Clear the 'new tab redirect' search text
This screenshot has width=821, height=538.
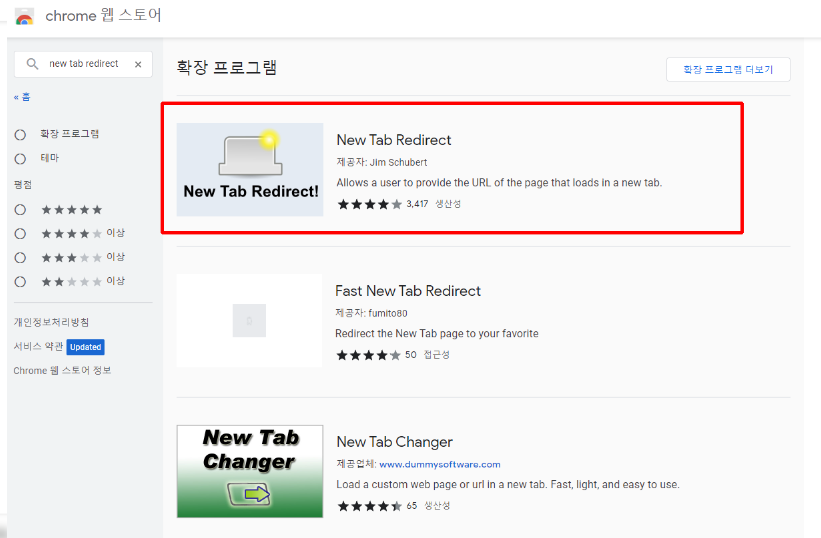click(x=138, y=64)
